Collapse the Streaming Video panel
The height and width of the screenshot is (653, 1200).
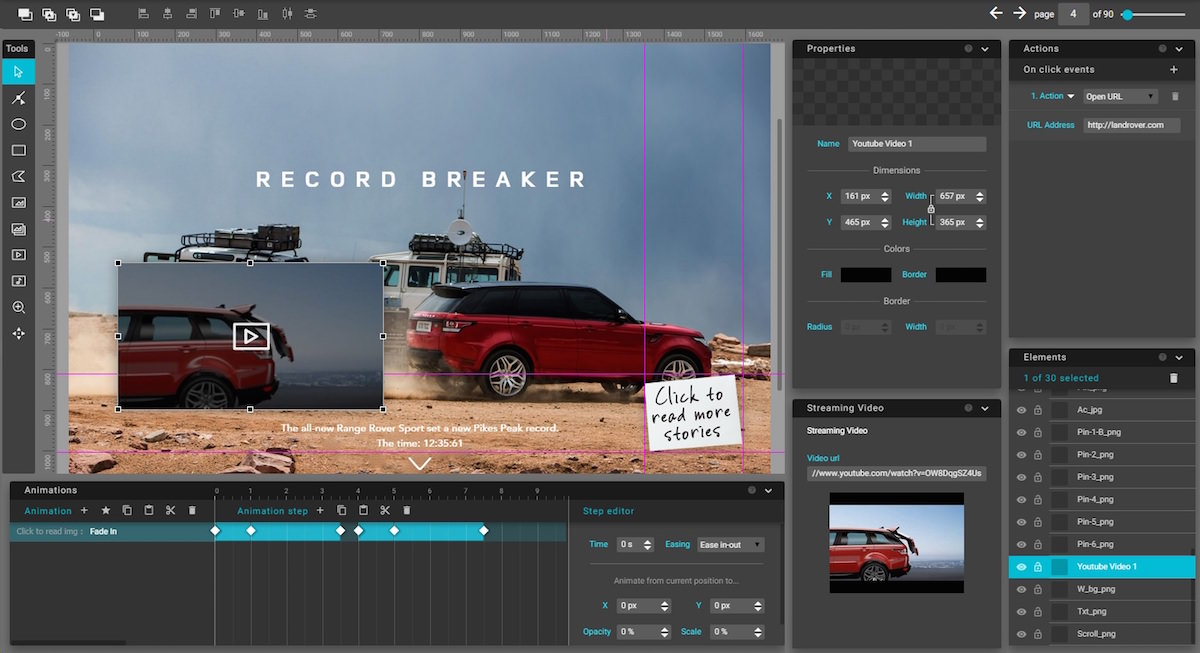click(x=985, y=408)
